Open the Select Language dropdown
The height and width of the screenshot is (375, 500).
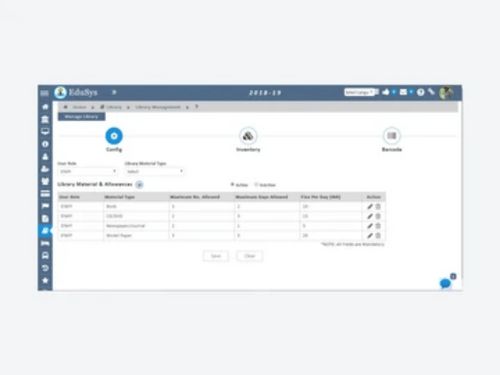[359, 92]
